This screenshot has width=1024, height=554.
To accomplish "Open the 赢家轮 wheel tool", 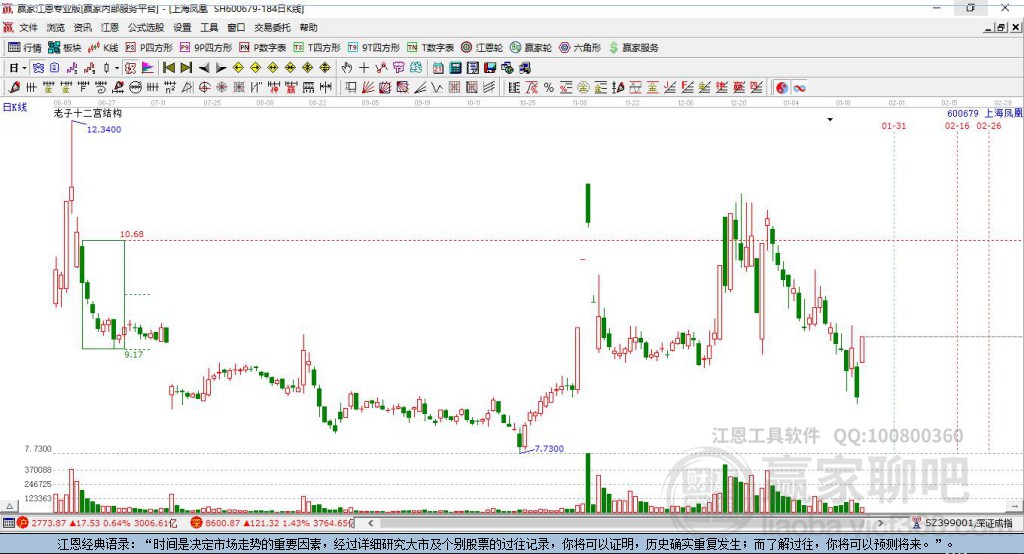I will click(531, 48).
